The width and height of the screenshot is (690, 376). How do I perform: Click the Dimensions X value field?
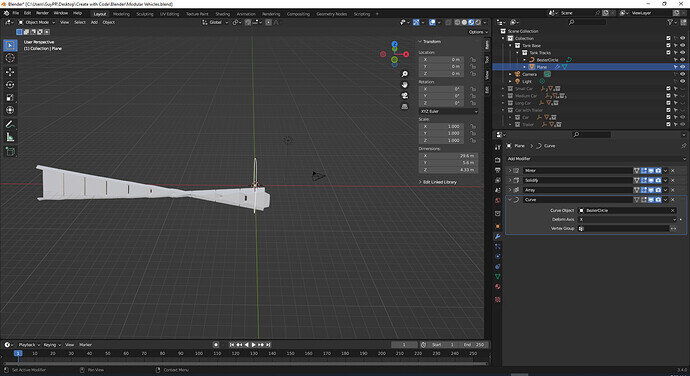tap(448, 156)
